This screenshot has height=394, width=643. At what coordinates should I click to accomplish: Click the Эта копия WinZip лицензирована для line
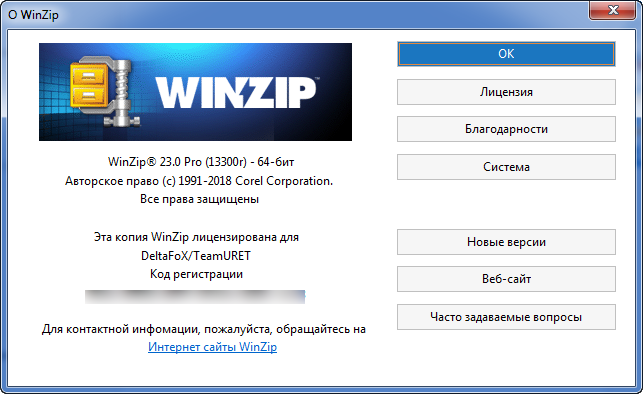pyautogui.click(x=196, y=237)
